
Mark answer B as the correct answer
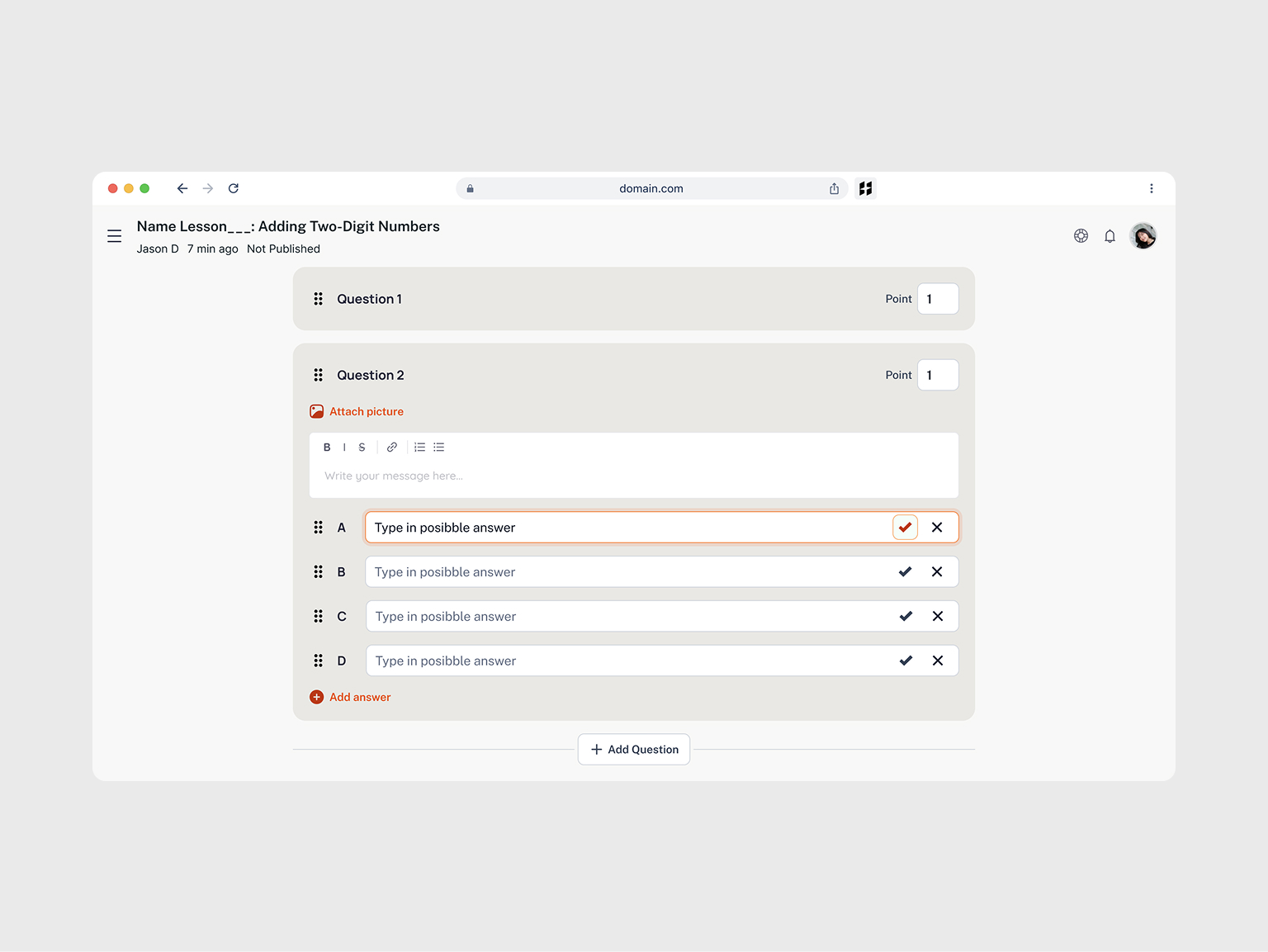(905, 571)
